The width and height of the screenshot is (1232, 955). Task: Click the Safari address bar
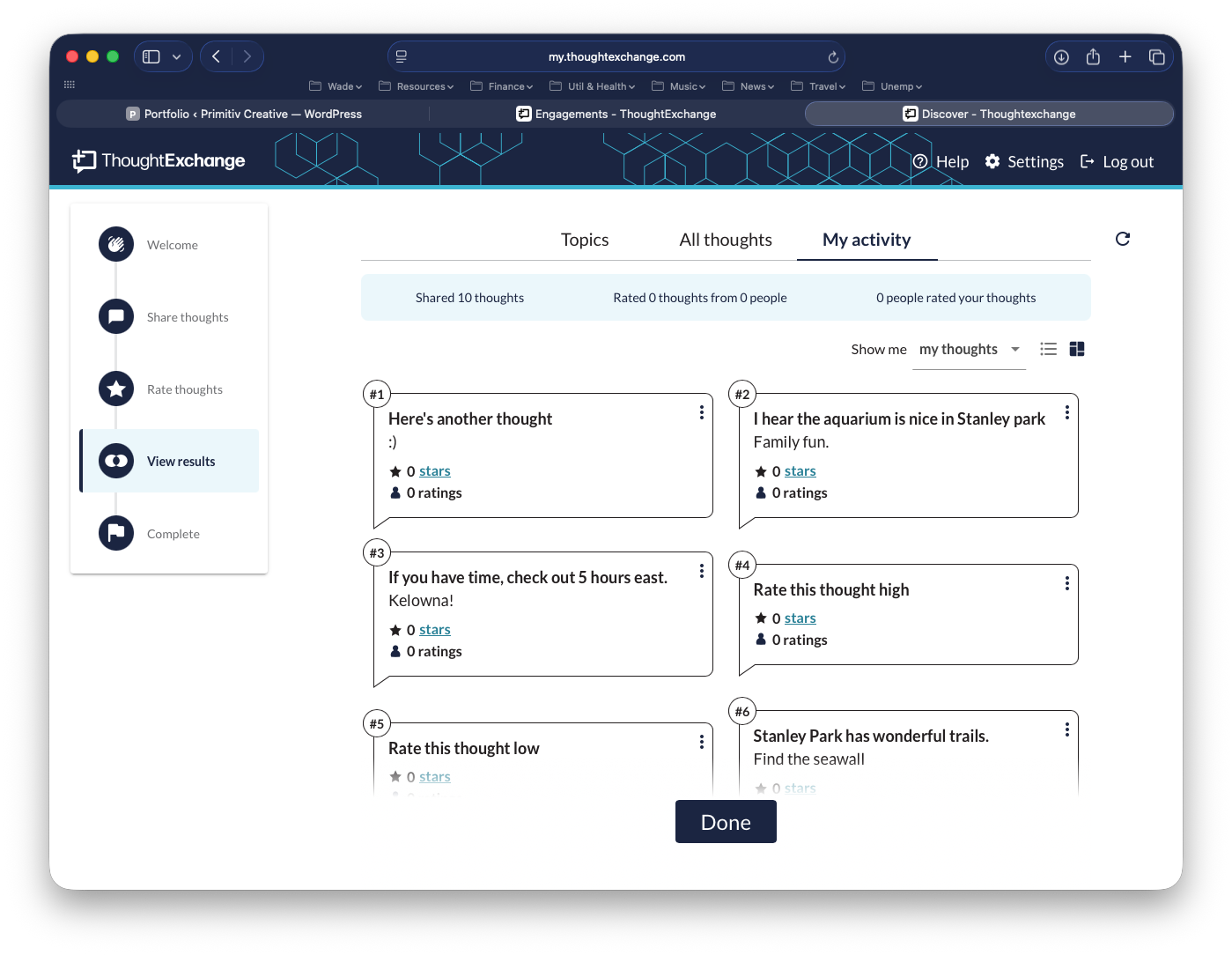[616, 57]
